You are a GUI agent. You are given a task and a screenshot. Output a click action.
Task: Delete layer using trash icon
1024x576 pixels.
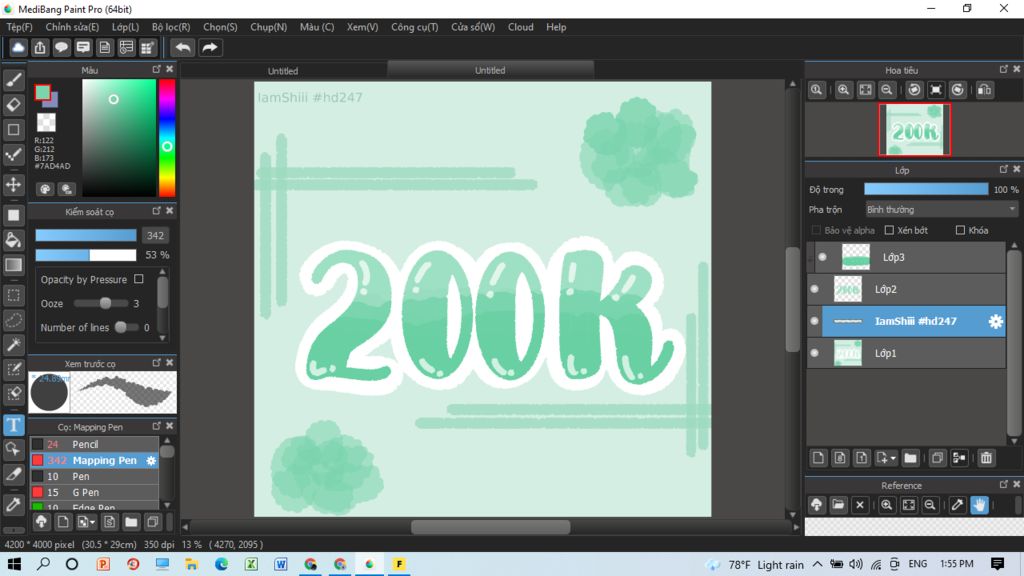986,458
